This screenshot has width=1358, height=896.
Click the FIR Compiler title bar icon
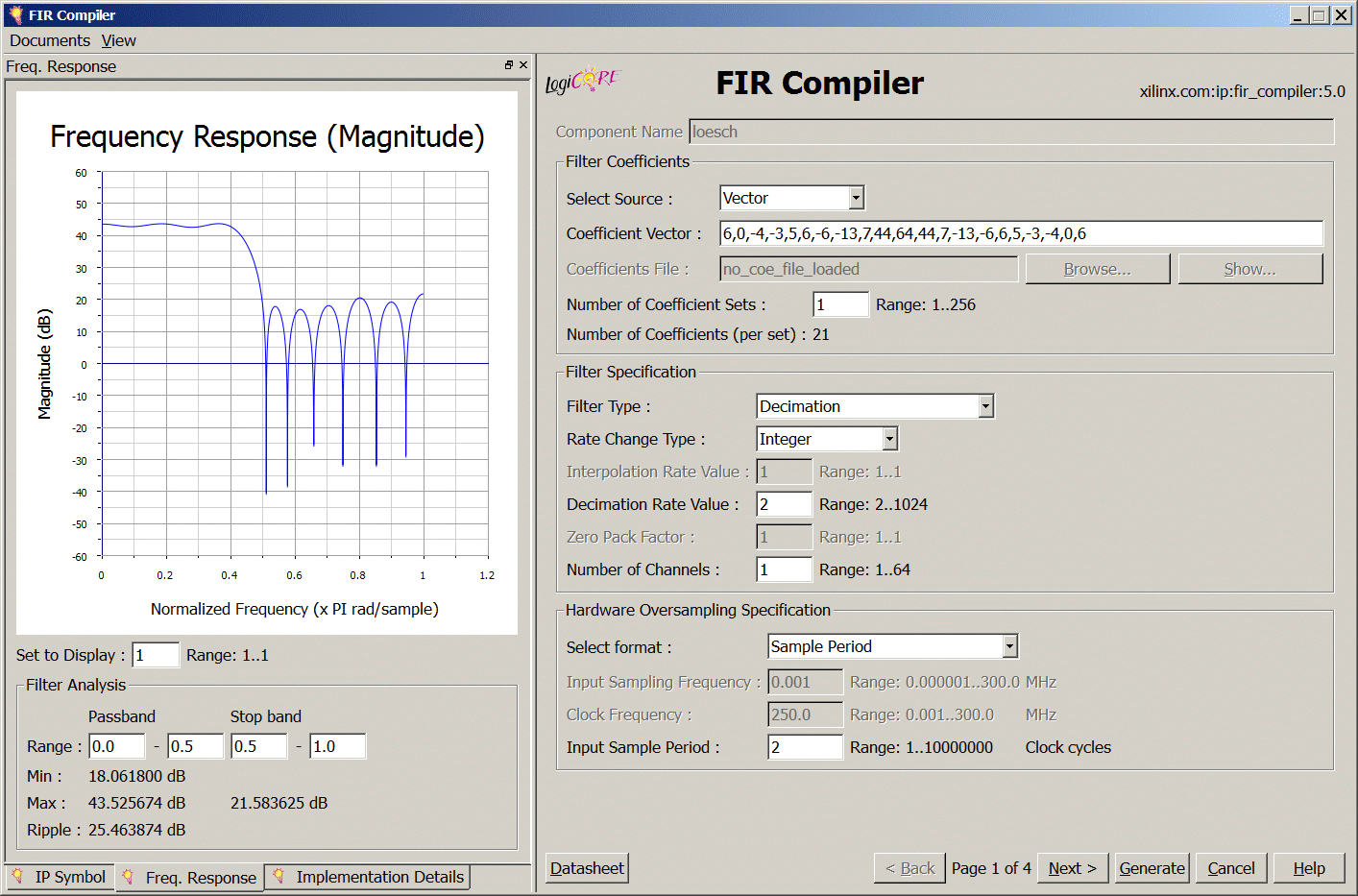point(15,14)
